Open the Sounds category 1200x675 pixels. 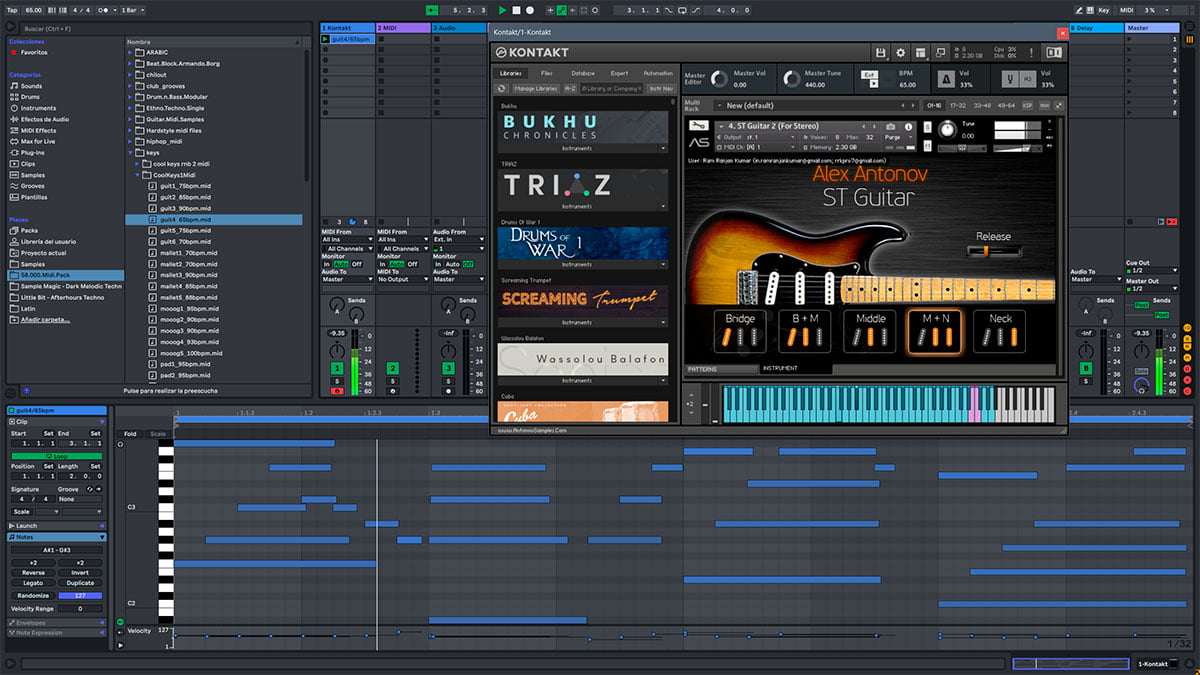(32, 86)
